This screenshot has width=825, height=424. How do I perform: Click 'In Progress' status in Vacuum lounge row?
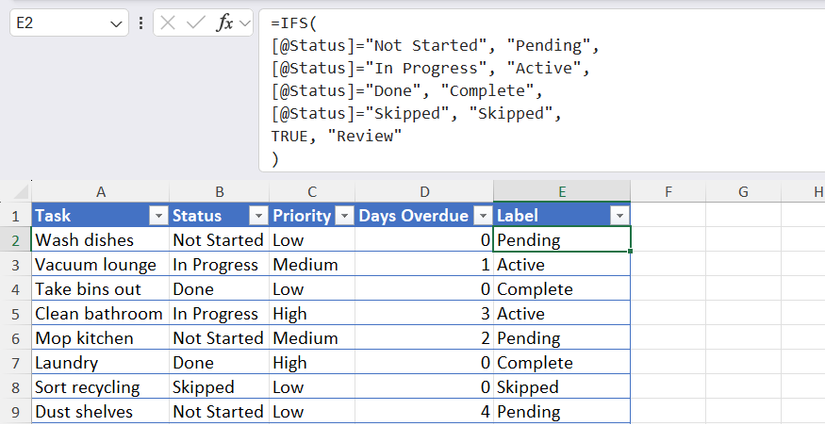219,265
